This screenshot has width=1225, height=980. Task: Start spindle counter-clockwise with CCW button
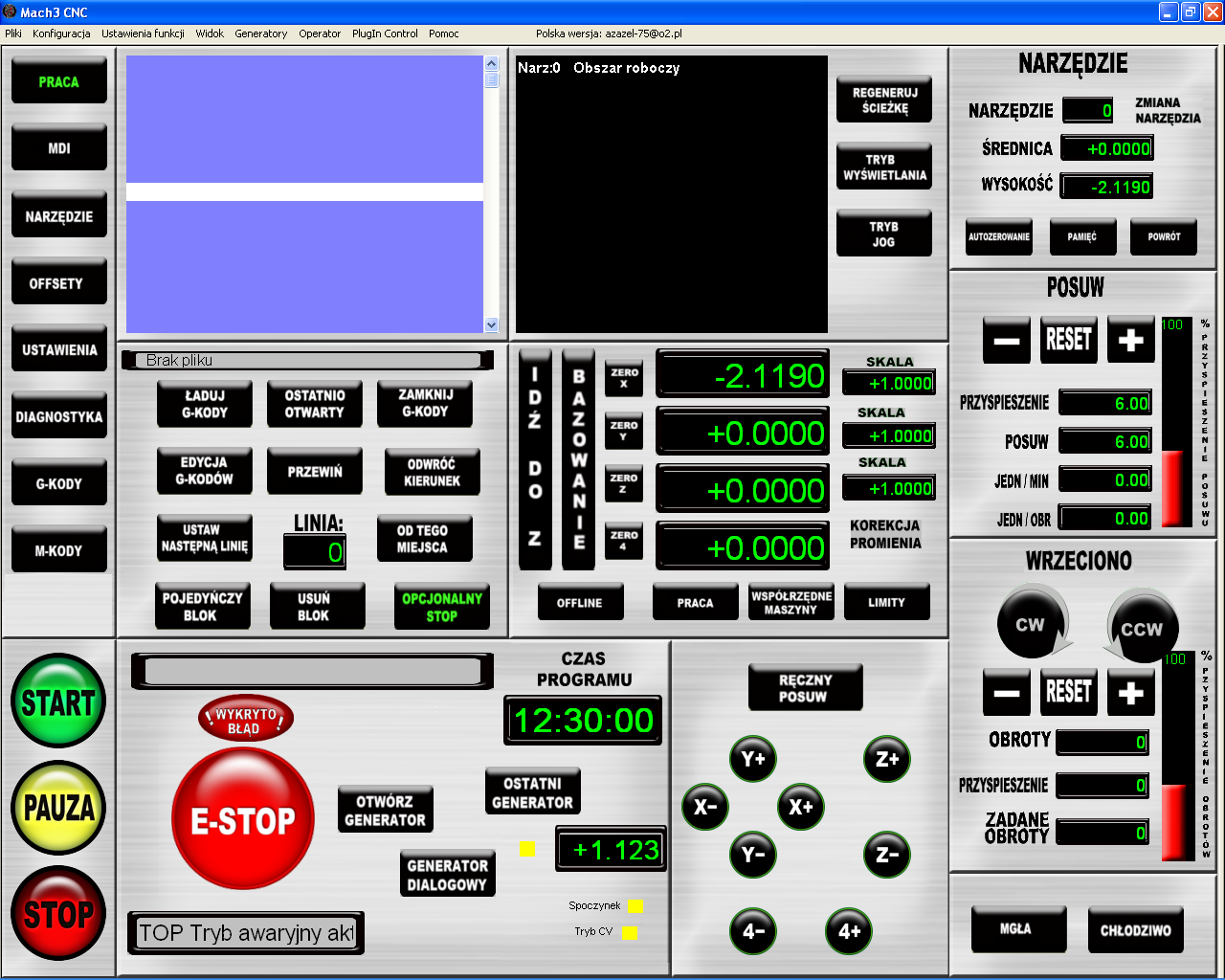point(1142,628)
